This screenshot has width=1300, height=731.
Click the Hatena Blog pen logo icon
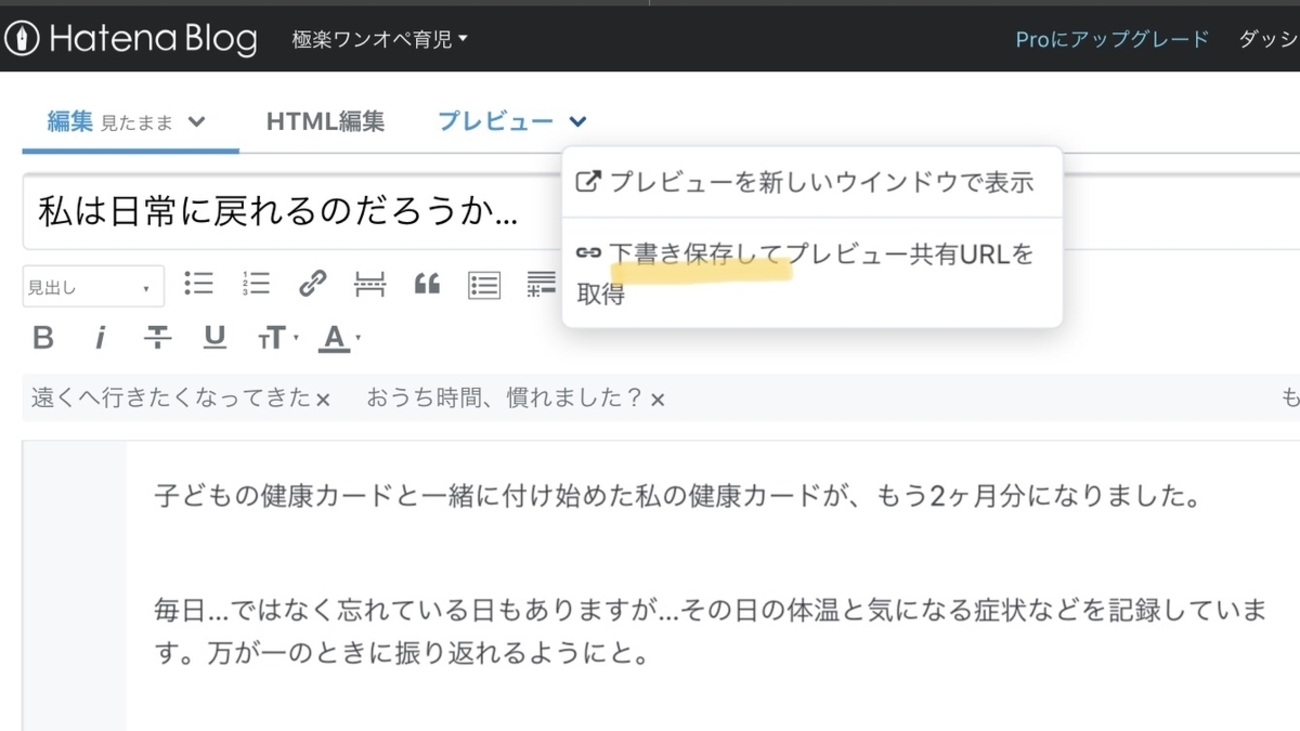tap(21, 39)
